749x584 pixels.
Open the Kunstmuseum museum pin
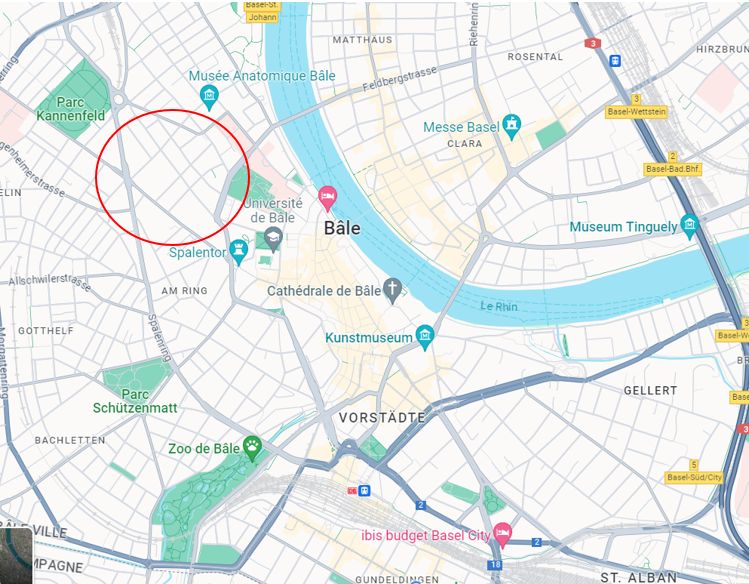[x=424, y=337]
